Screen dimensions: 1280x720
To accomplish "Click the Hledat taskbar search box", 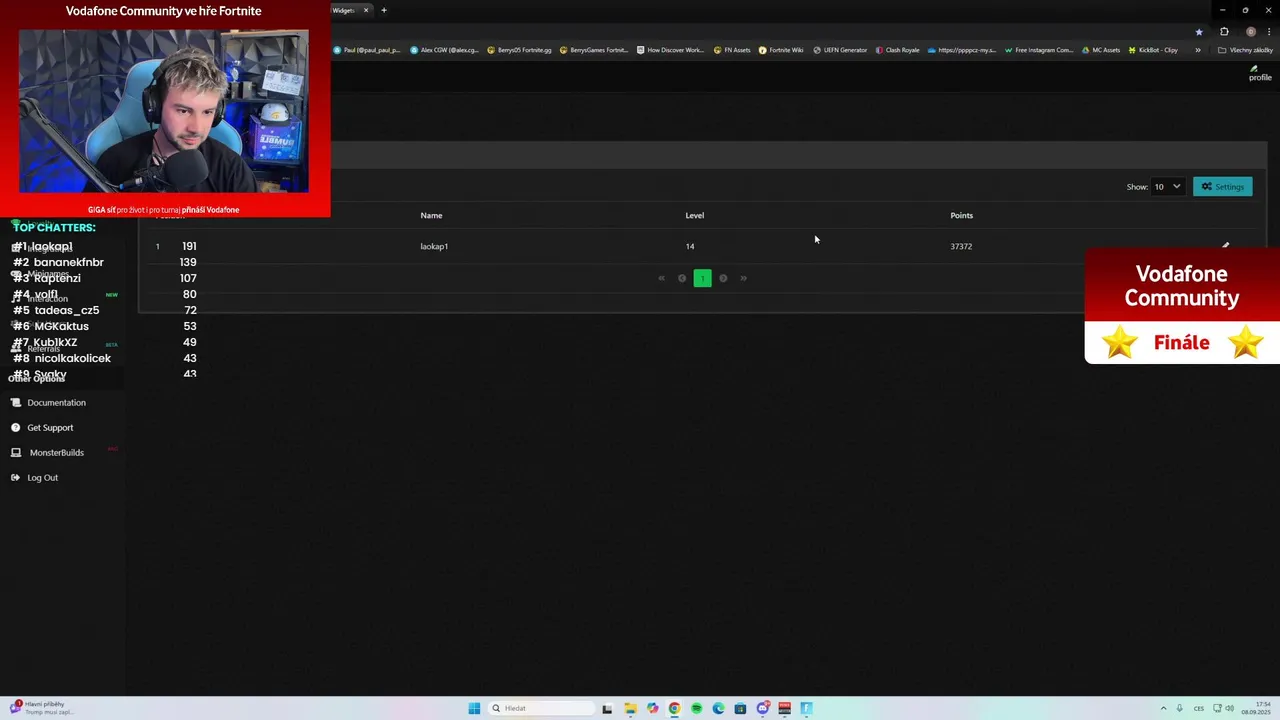I will coord(540,708).
